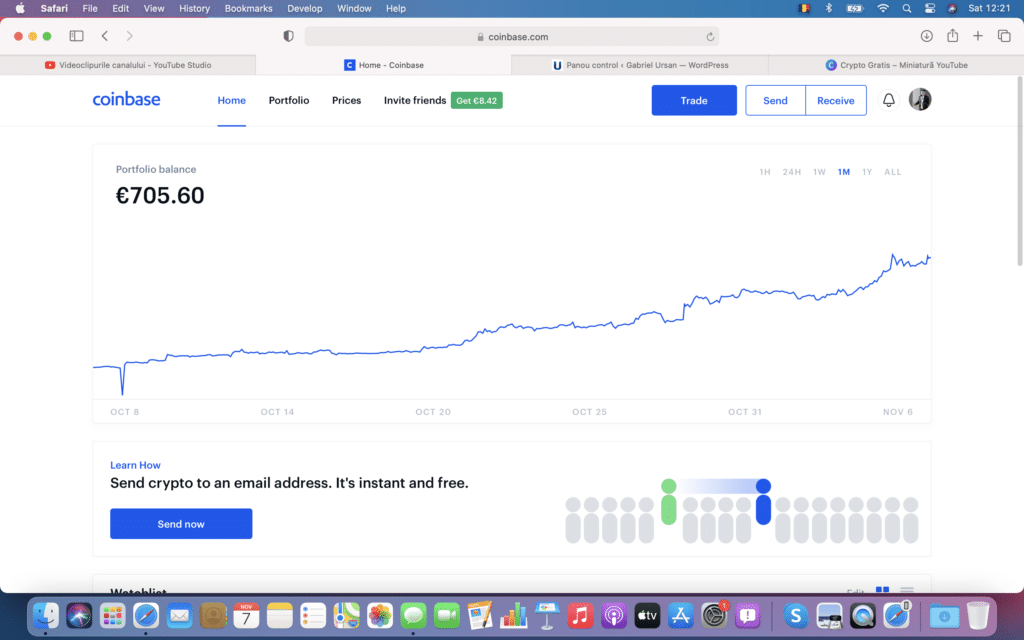Image resolution: width=1024 pixels, height=640 pixels.
Task: Open Podcasts from the Dock
Action: tap(613, 615)
